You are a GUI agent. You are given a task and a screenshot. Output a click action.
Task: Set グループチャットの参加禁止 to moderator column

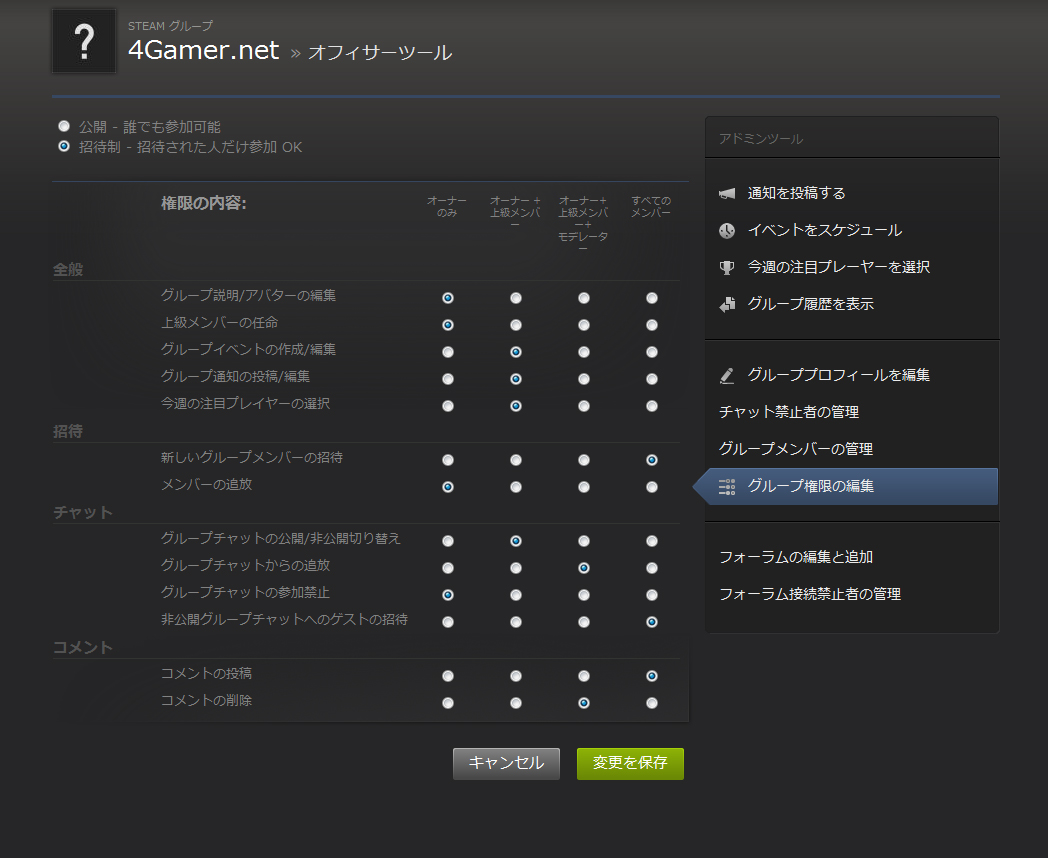[583, 595]
